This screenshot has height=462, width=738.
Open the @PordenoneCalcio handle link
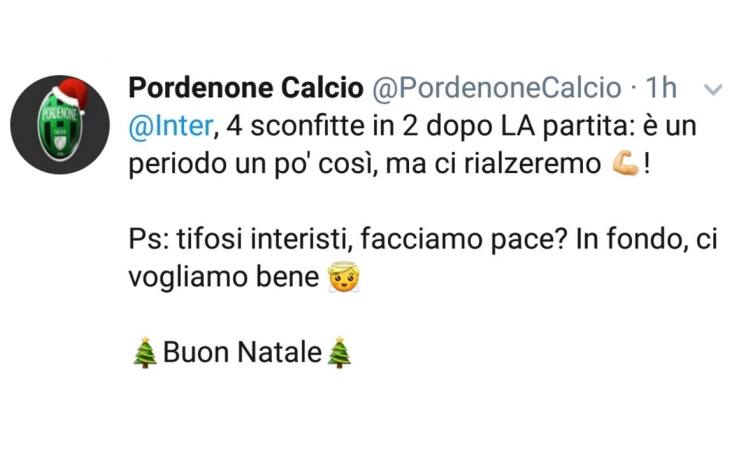click(x=496, y=88)
